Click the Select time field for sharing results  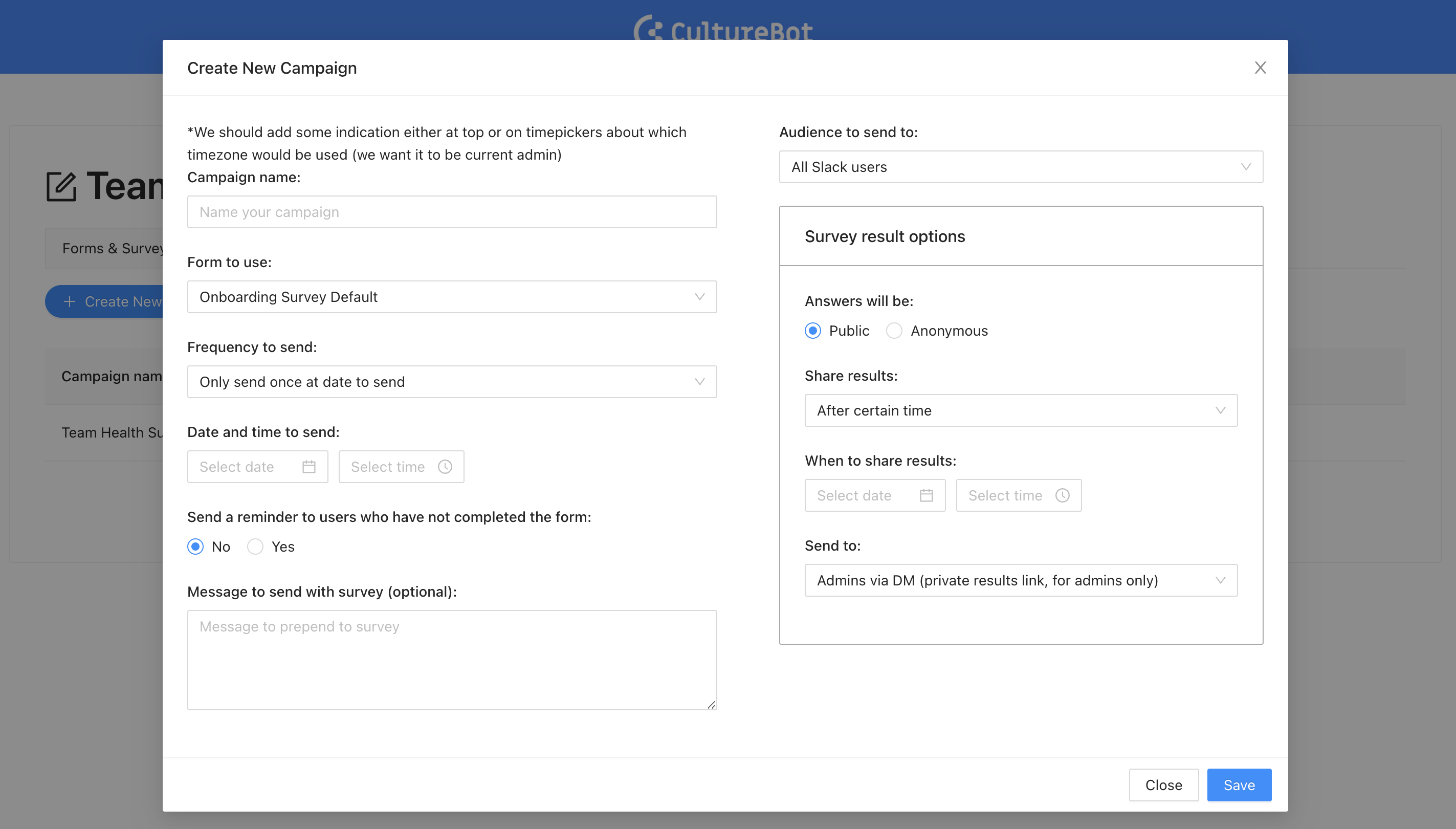pos(1019,495)
